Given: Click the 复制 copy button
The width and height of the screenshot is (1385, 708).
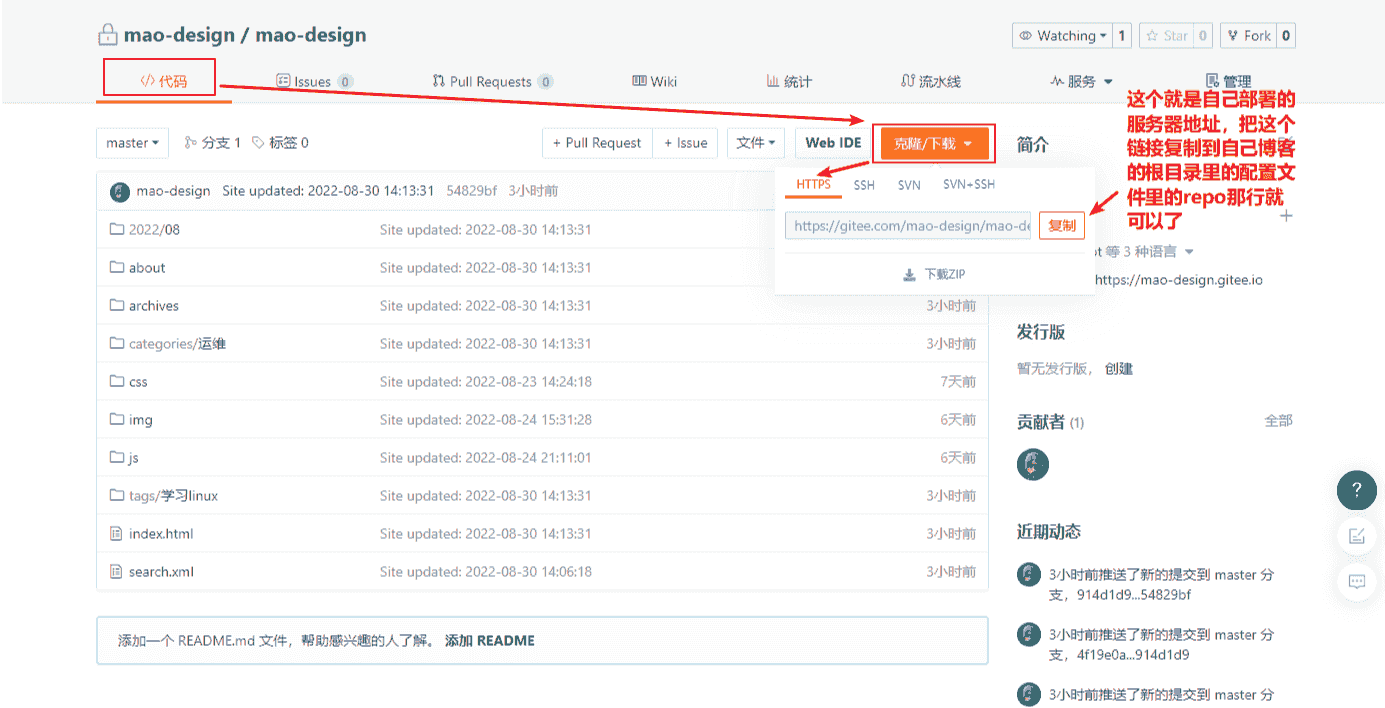Looking at the screenshot, I should pyautogui.click(x=1061, y=226).
